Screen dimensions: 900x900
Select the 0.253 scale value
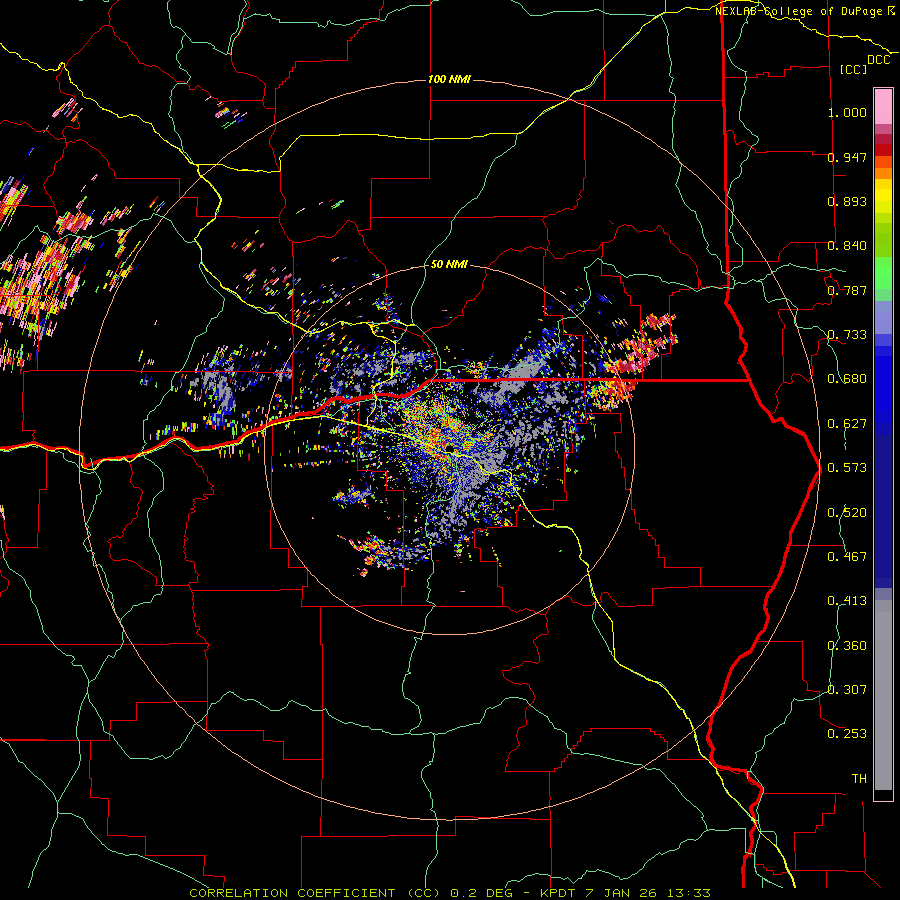point(847,734)
